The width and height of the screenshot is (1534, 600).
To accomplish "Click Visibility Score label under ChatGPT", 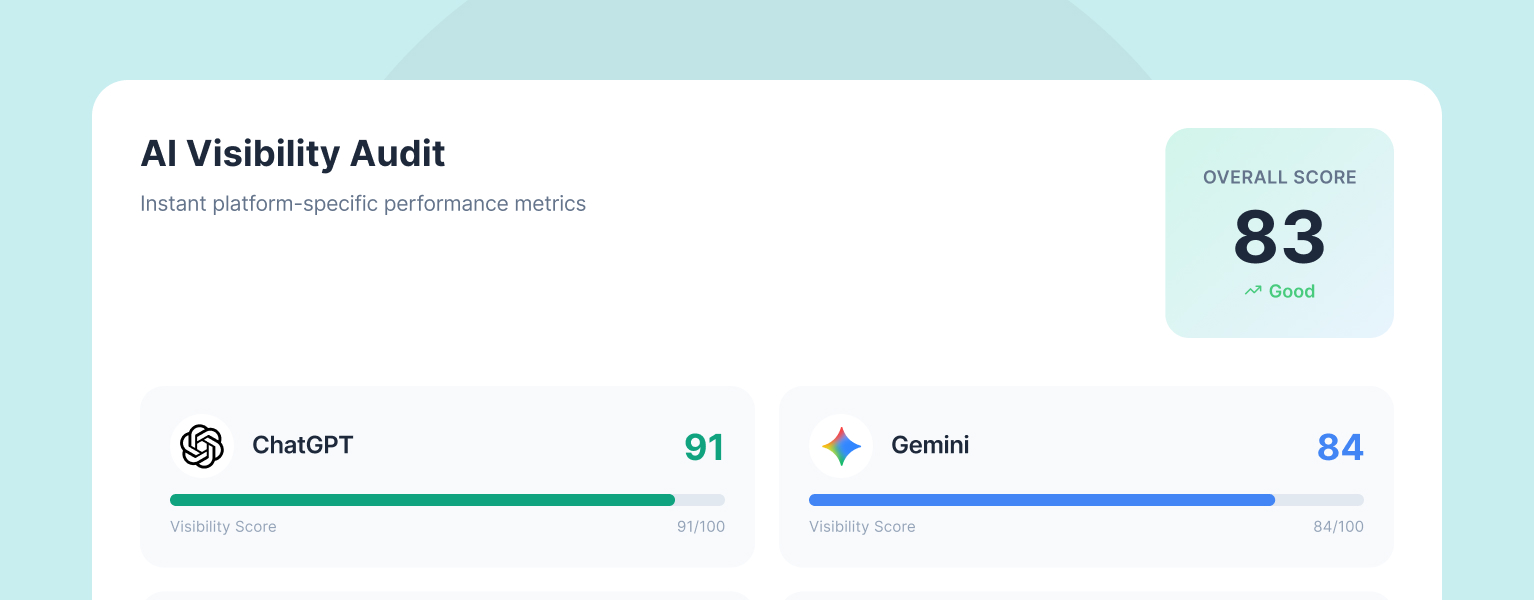I will [x=223, y=527].
